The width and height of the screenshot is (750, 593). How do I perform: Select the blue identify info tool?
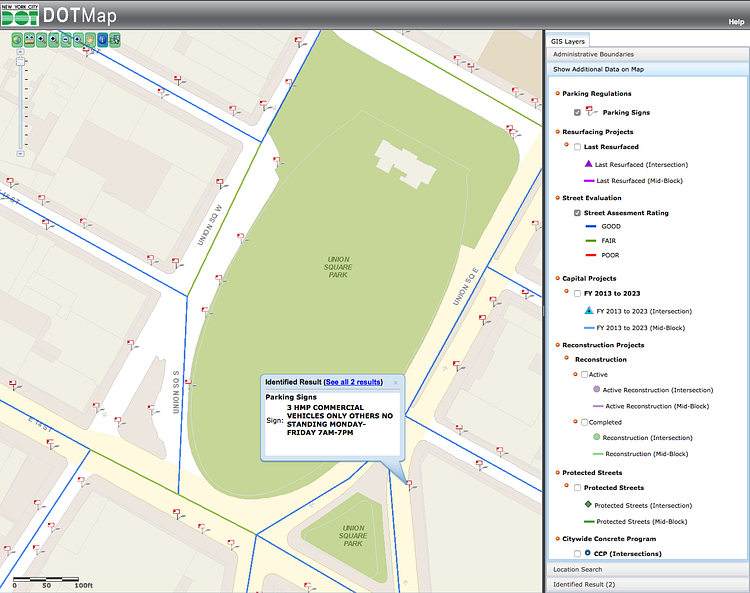click(x=104, y=40)
